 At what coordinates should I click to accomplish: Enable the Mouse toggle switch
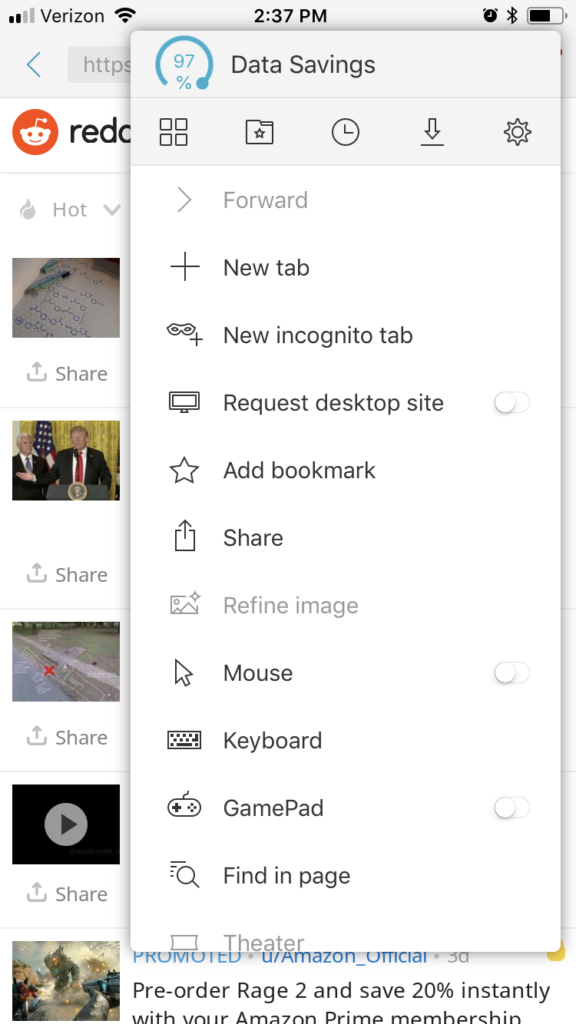point(511,673)
